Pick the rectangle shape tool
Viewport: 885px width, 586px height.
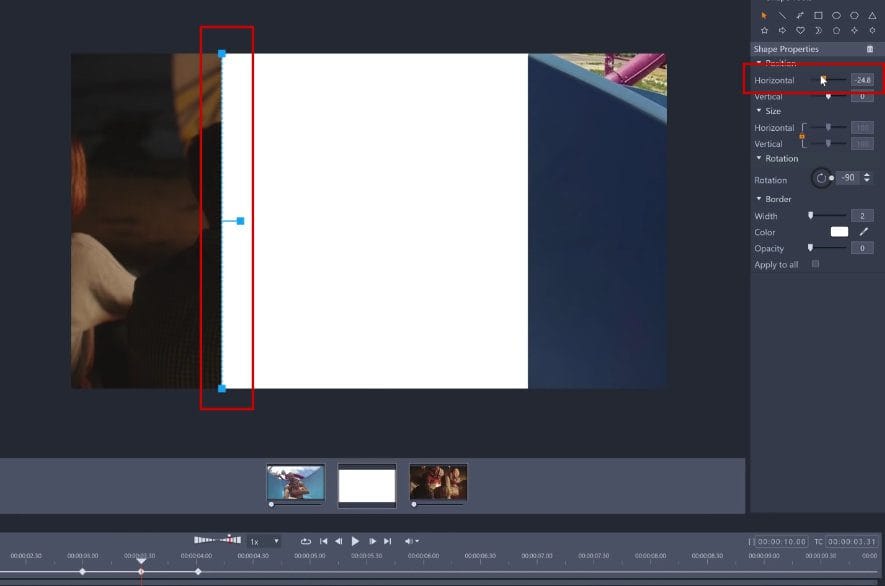coord(818,15)
